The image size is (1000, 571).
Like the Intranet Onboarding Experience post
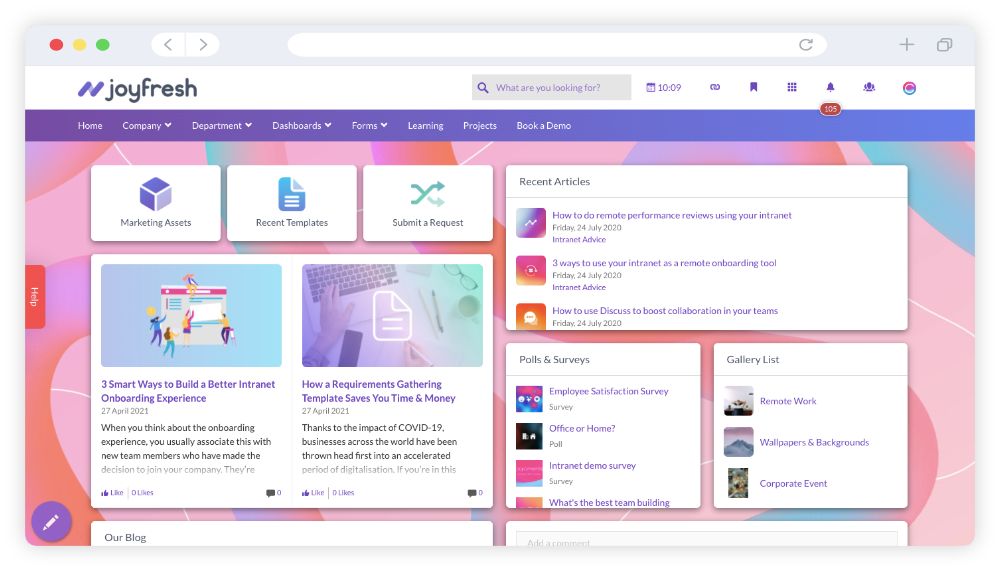(x=112, y=493)
